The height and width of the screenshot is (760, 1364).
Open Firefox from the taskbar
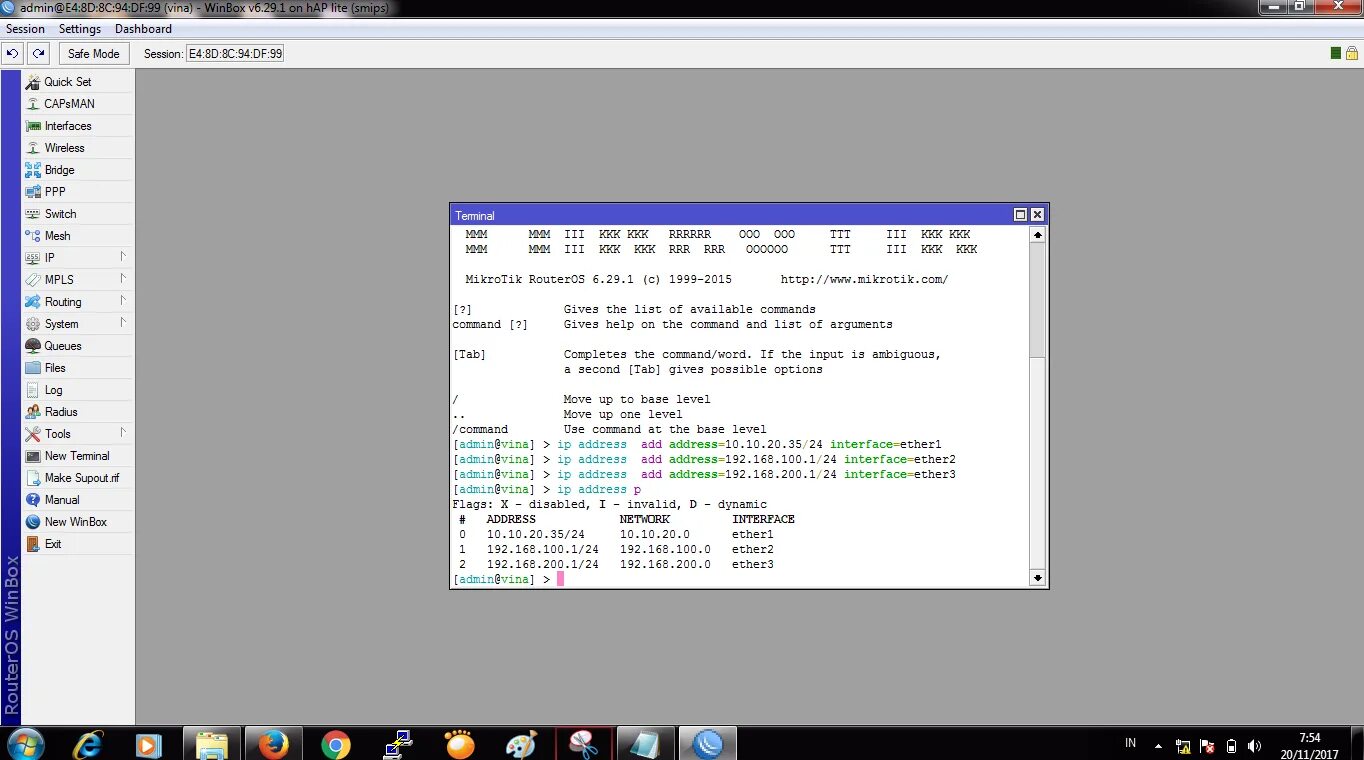(x=273, y=744)
